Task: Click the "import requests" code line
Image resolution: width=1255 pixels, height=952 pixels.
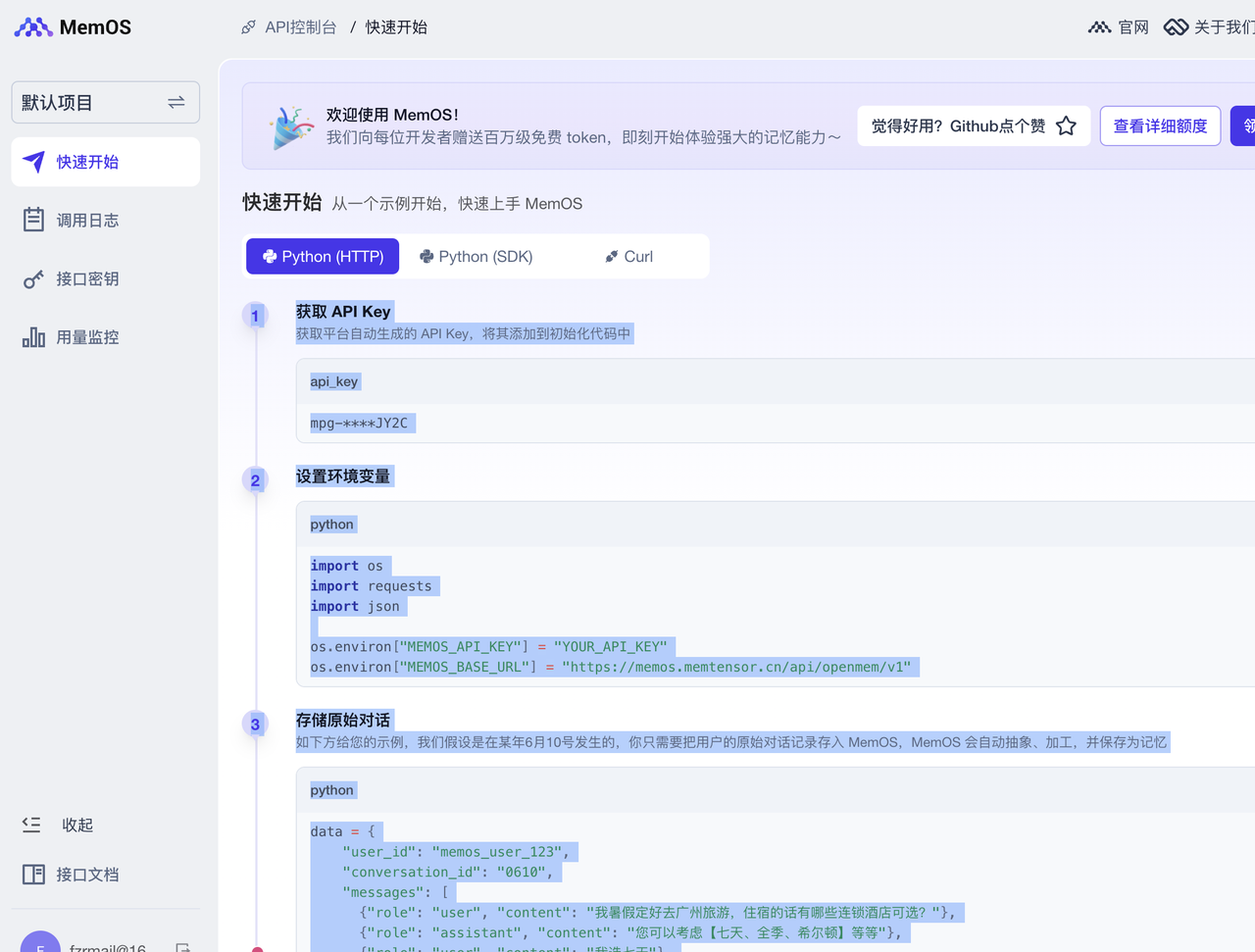Action: pyautogui.click(x=371, y=585)
